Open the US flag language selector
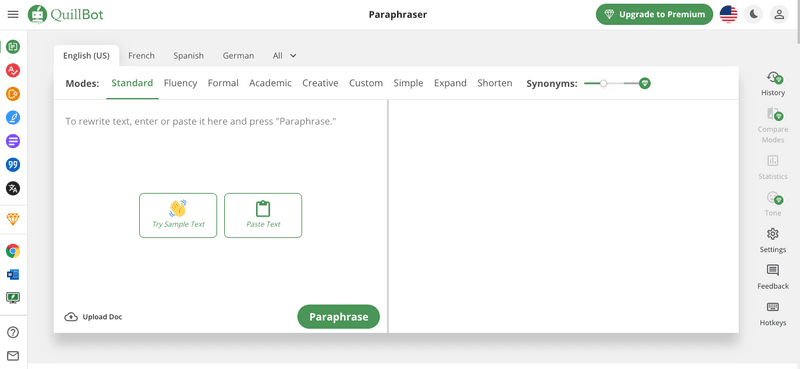This screenshot has width=800, height=369. (729, 14)
